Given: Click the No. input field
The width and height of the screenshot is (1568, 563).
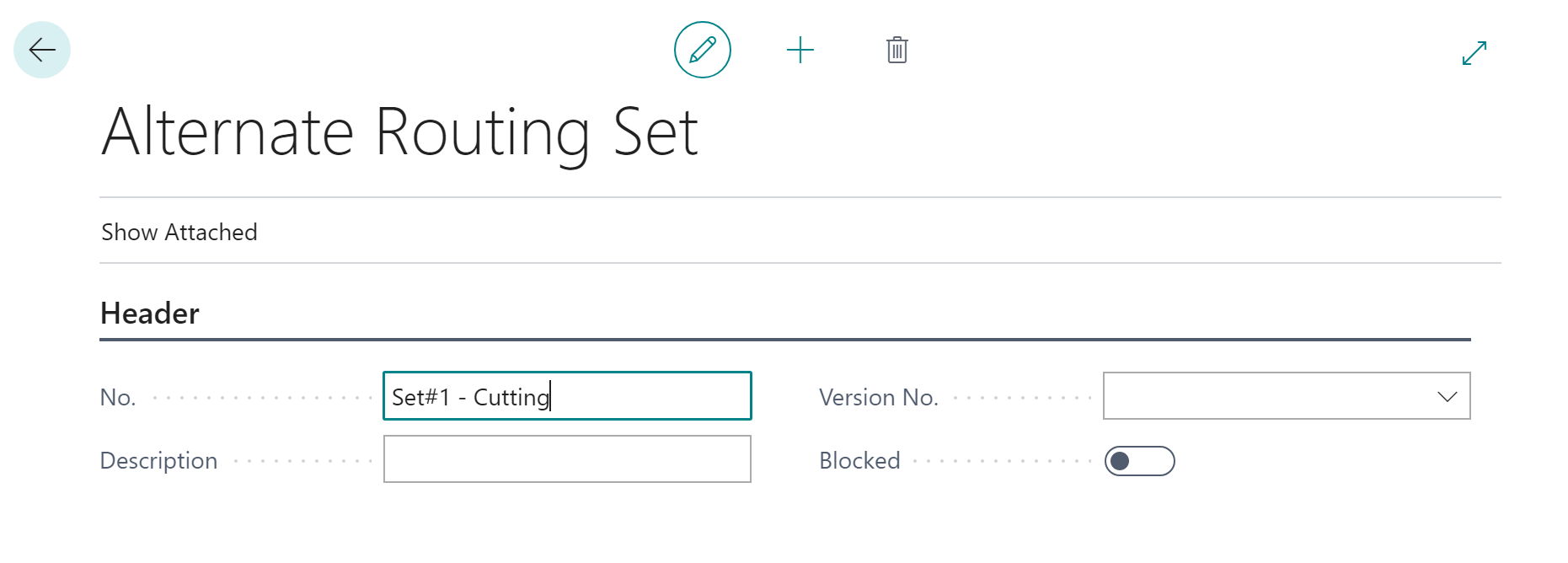Looking at the screenshot, I should (567, 396).
